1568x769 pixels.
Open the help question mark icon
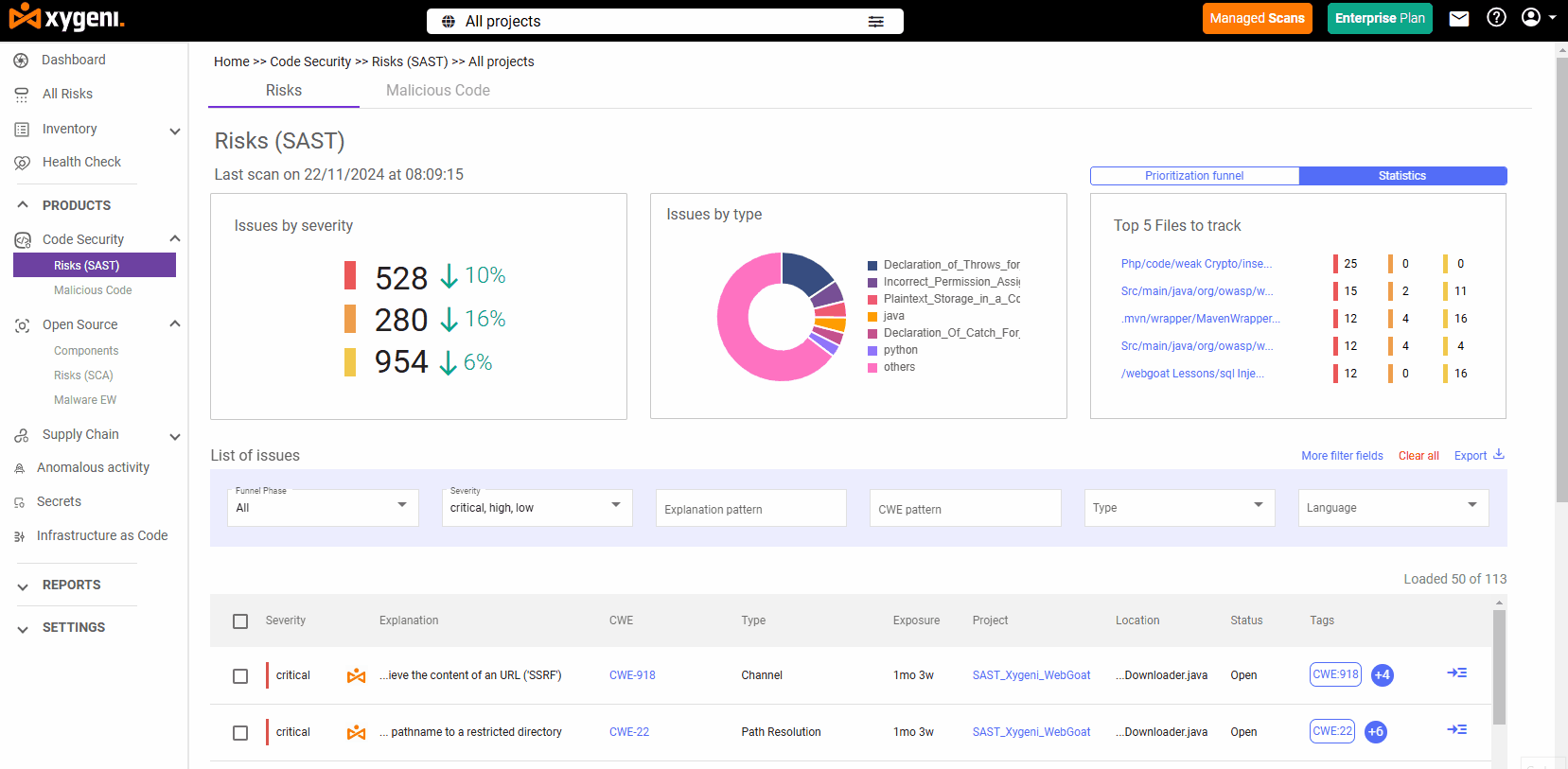point(1496,17)
